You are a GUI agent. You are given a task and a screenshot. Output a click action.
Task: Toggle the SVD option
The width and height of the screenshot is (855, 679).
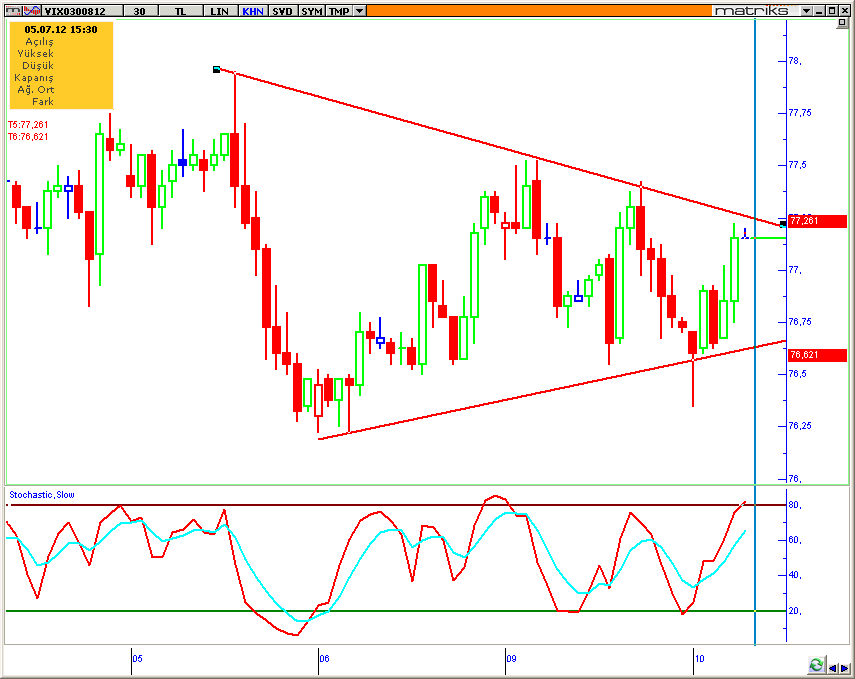point(282,11)
